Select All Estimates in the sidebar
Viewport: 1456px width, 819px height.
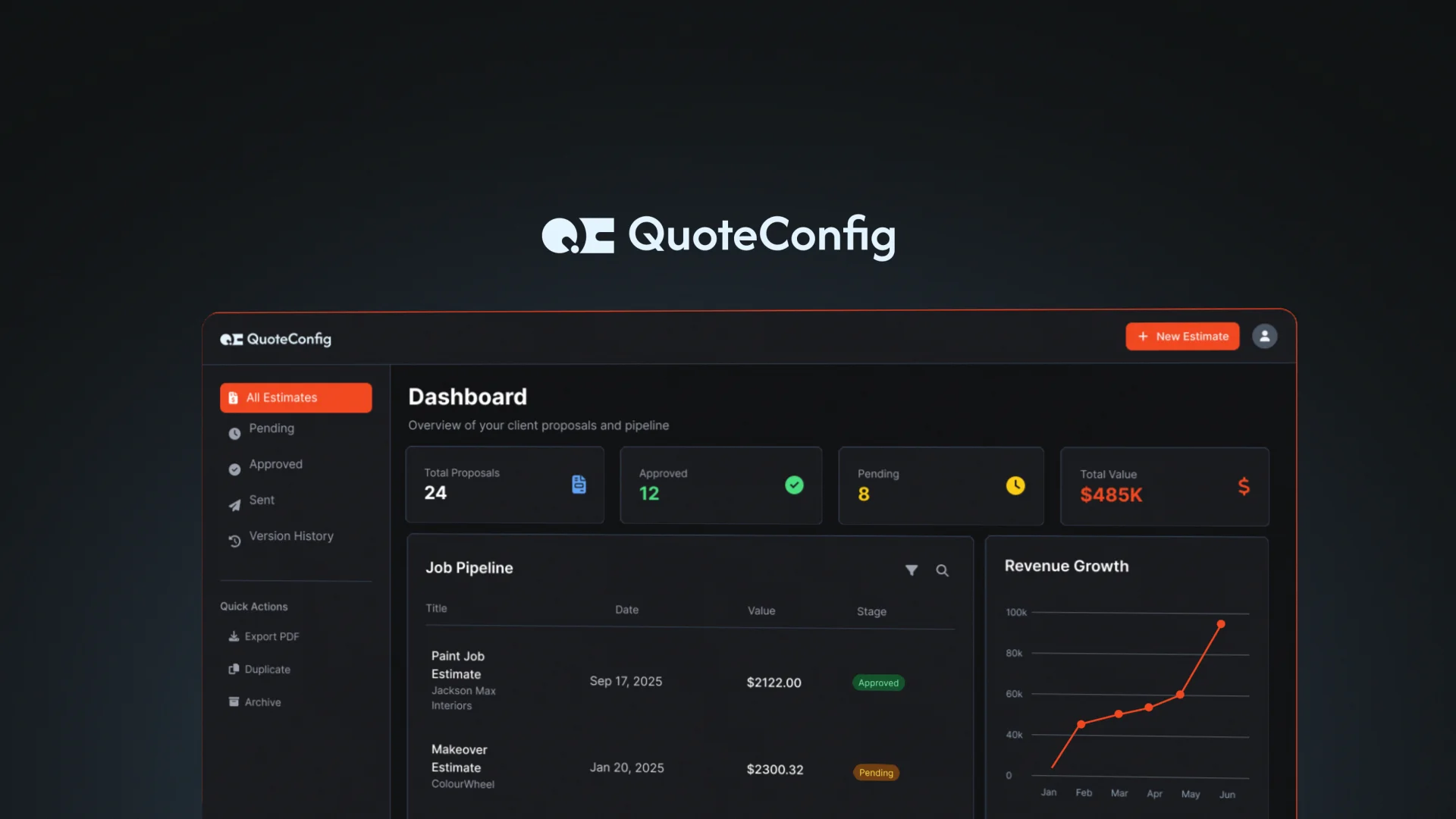click(296, 397)
